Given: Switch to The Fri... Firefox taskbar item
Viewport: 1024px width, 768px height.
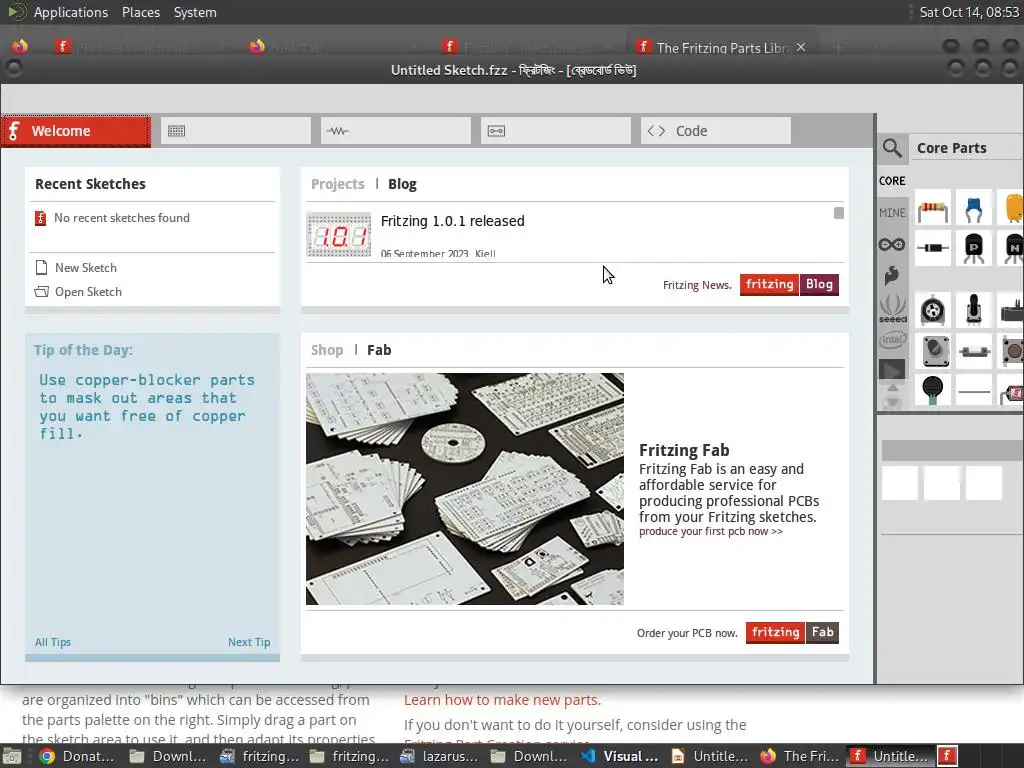Looking at the screenshot, I should pyautogui.click(x=801, y=756).
